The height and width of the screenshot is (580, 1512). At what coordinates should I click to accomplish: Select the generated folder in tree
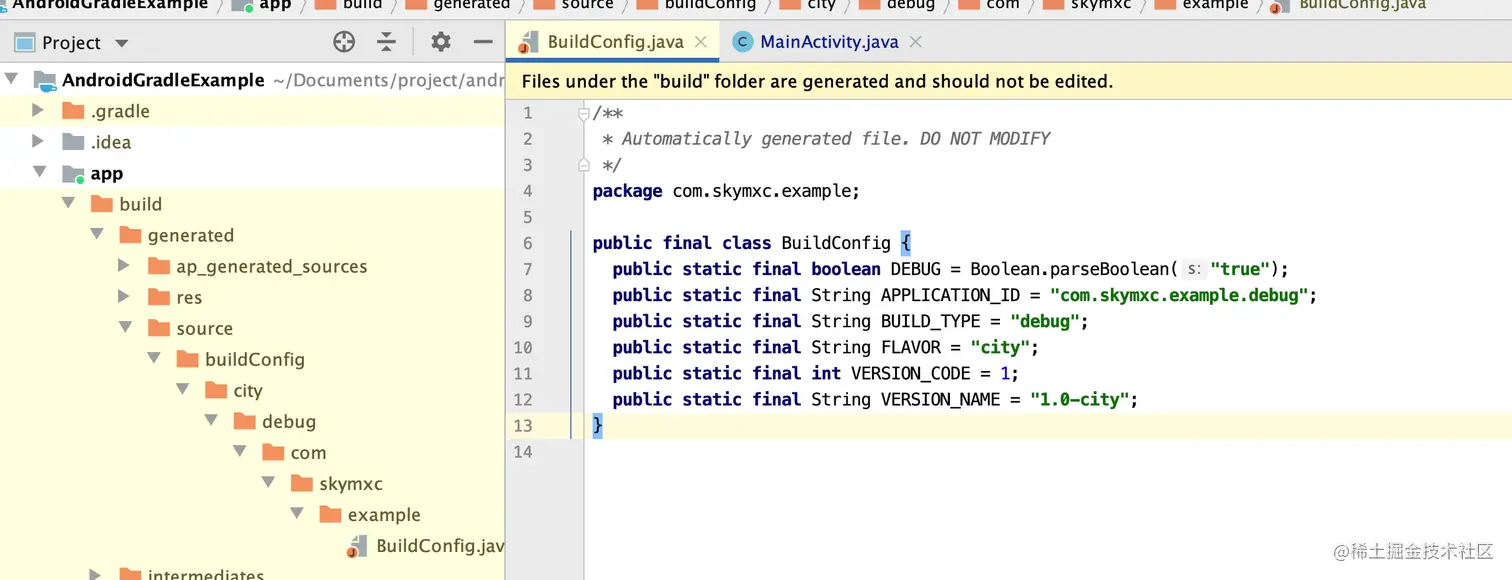tap(191, 235)
